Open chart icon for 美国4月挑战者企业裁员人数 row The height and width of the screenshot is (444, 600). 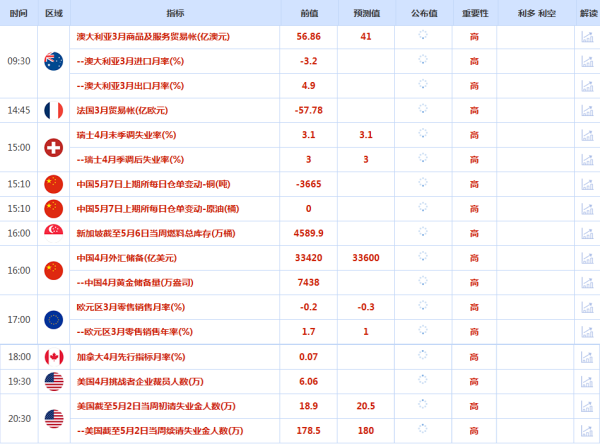pyautogui.click(x=587, y=382)
